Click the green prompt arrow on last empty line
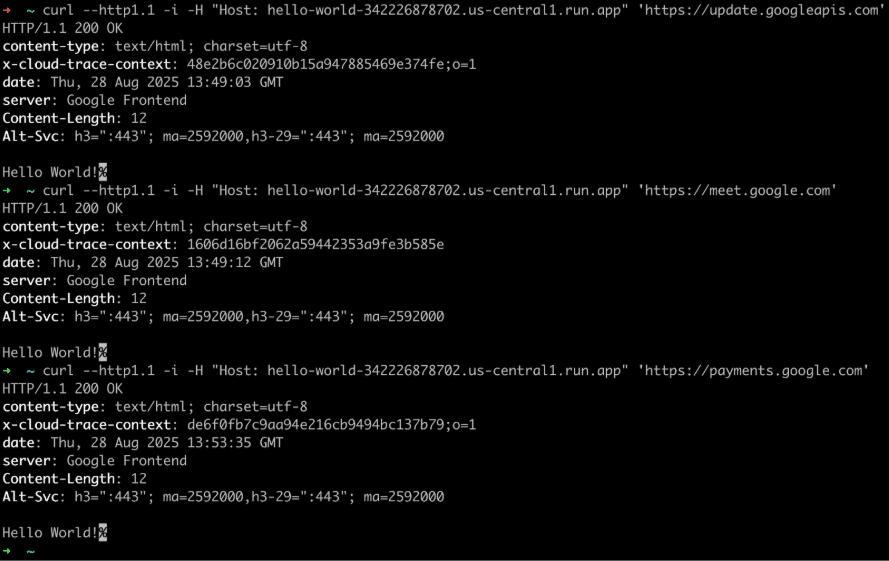Viewport: 889px width, 561px height. coord(6,551)
